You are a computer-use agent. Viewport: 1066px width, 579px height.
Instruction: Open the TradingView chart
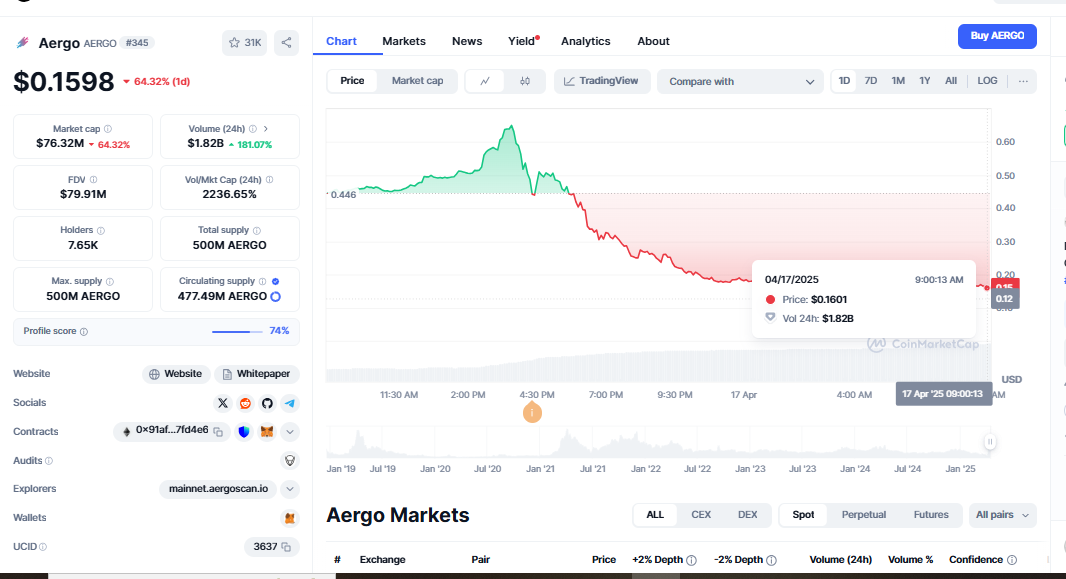click(602, 81)
